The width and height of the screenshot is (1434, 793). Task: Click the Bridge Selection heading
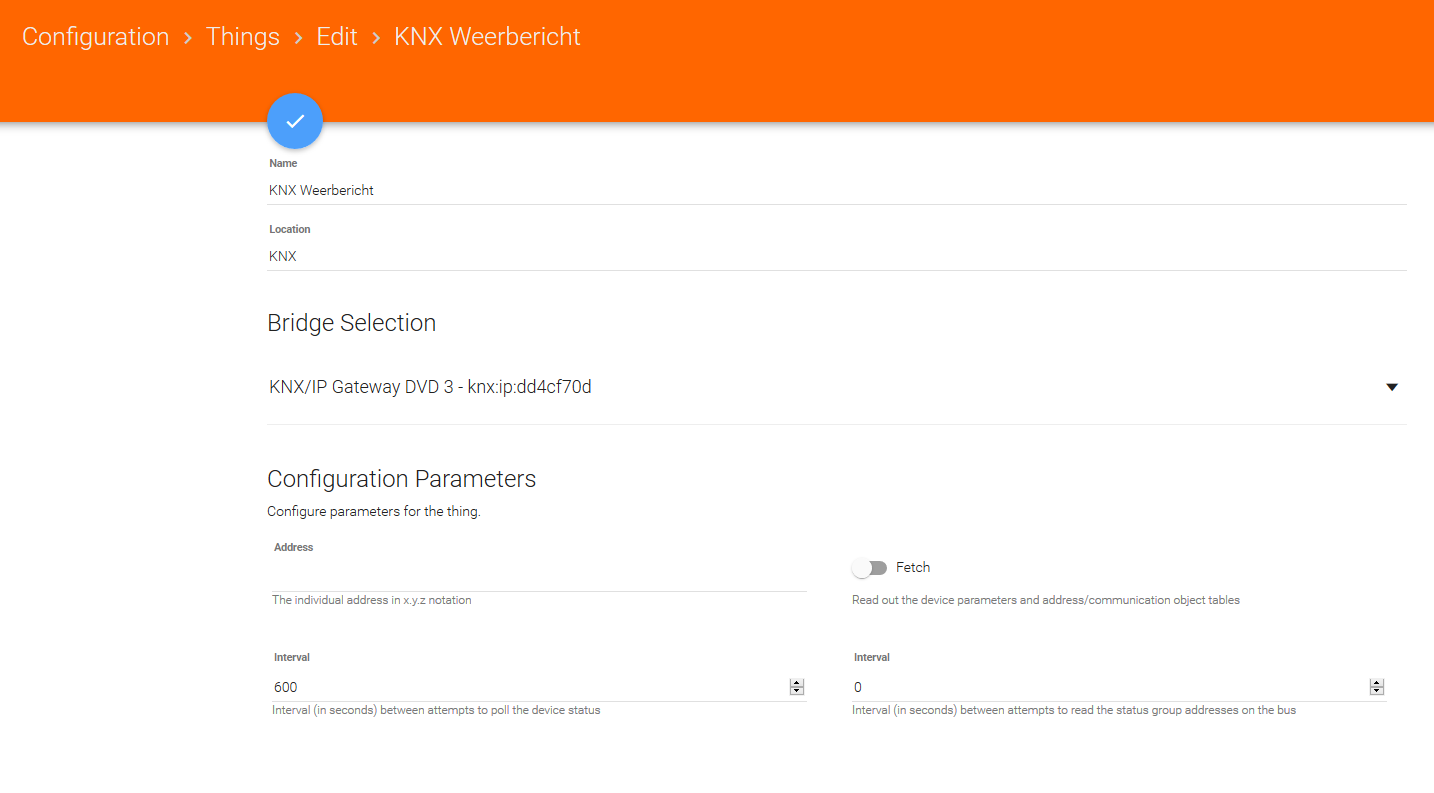tap(352, 323)
